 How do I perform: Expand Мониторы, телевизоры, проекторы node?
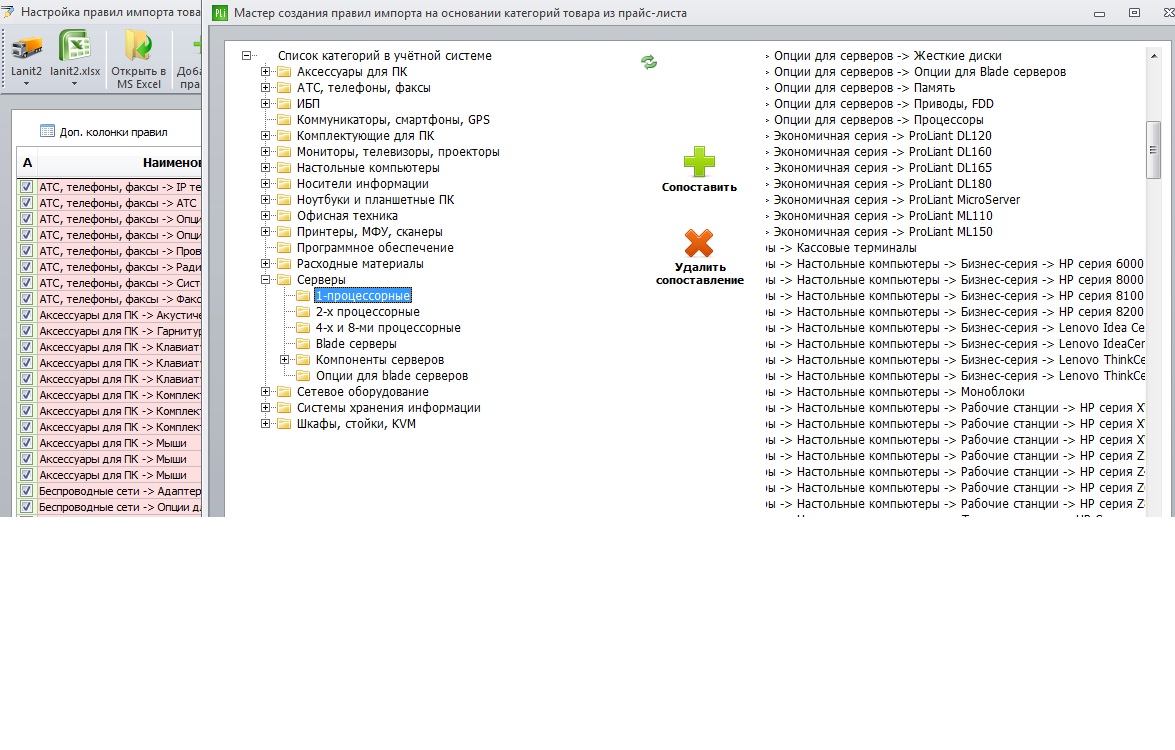point(265,152)
